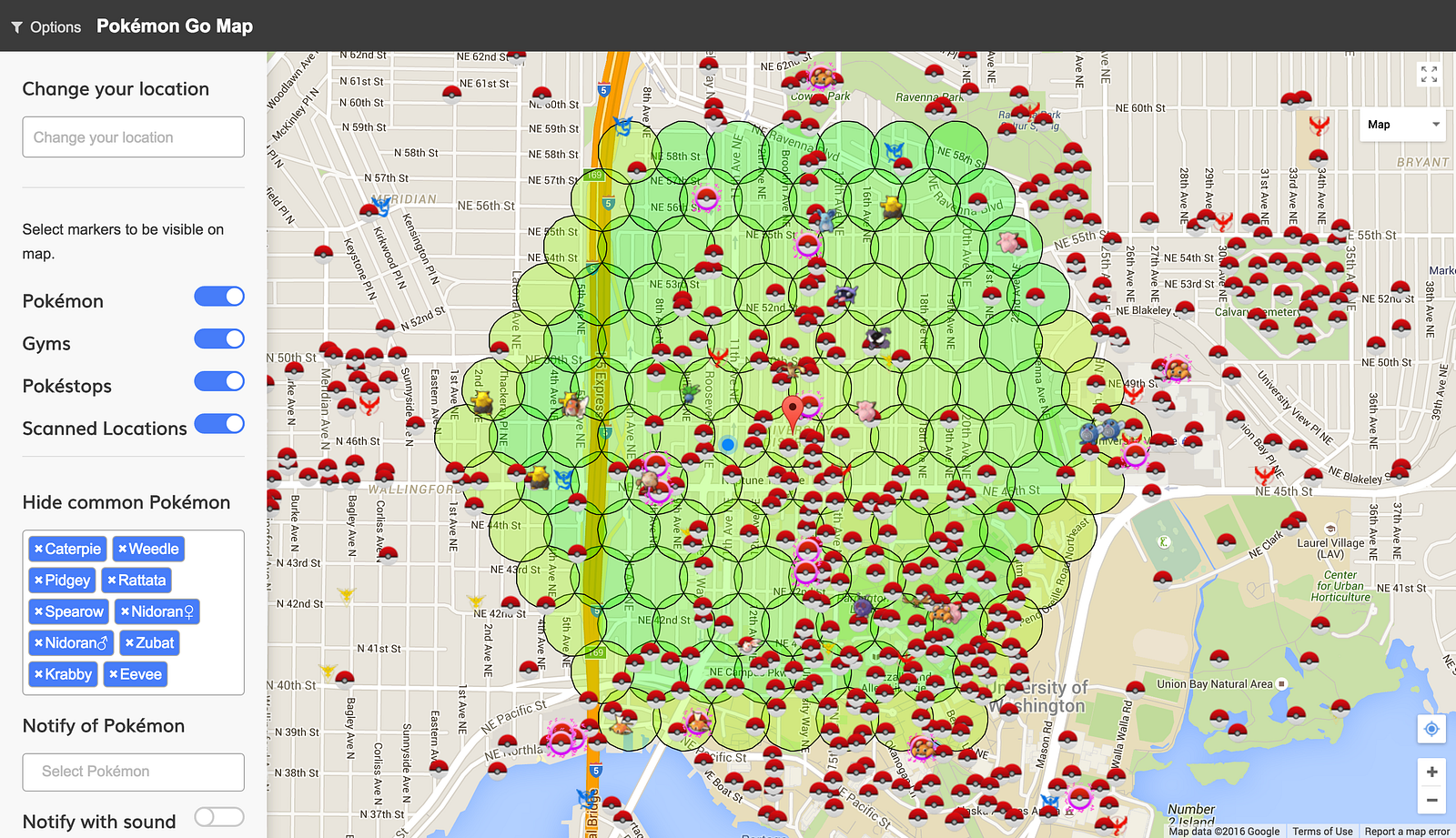
Task: Click the Union Bay Natural Area marker
Action: (1282, 684)
